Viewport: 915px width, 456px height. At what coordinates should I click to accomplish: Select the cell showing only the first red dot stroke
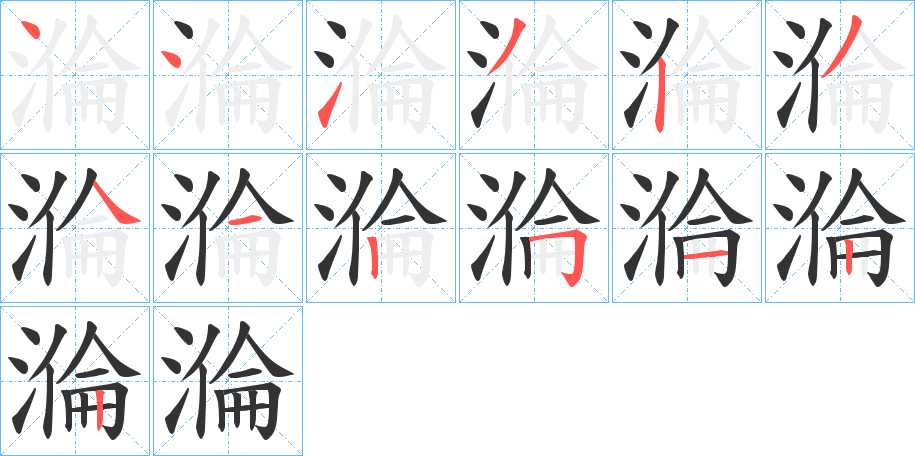pos(75,75)
